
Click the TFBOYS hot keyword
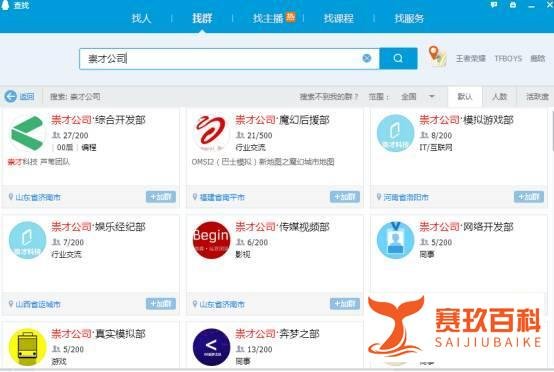point(508,59)
